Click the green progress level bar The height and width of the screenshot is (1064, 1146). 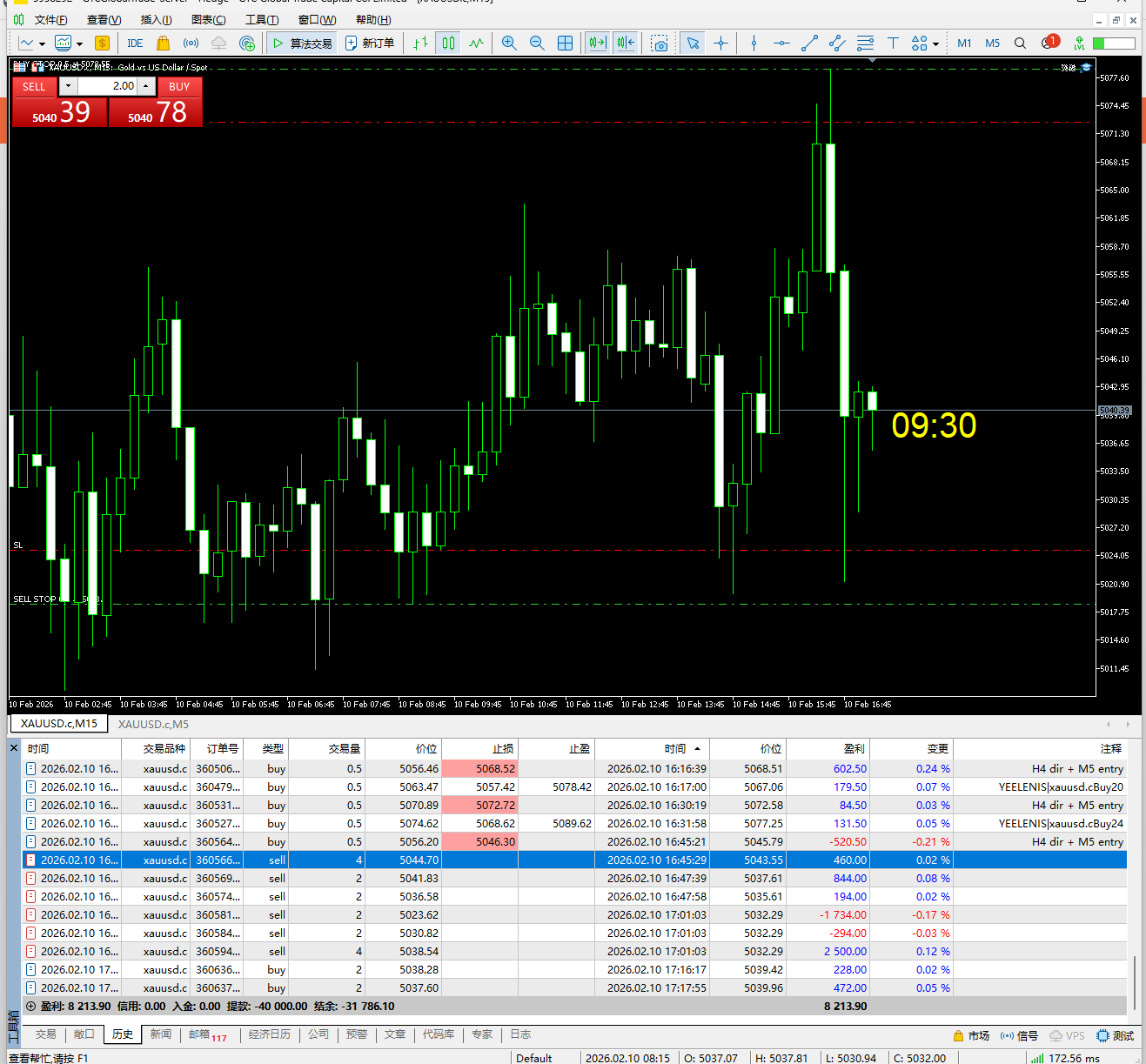pos(1115,43)
